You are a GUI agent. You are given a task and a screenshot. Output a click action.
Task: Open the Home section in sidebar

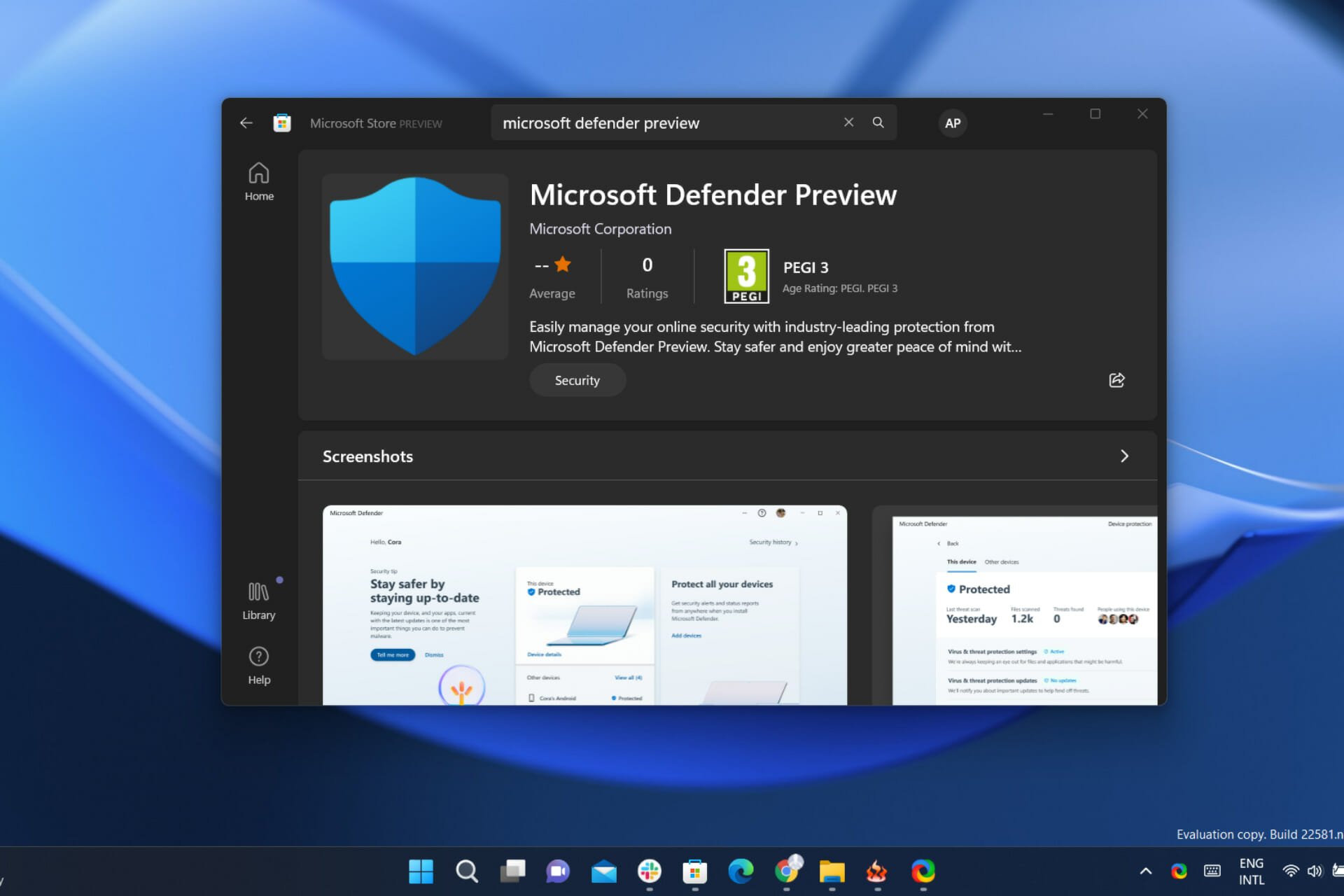(259, 183)
